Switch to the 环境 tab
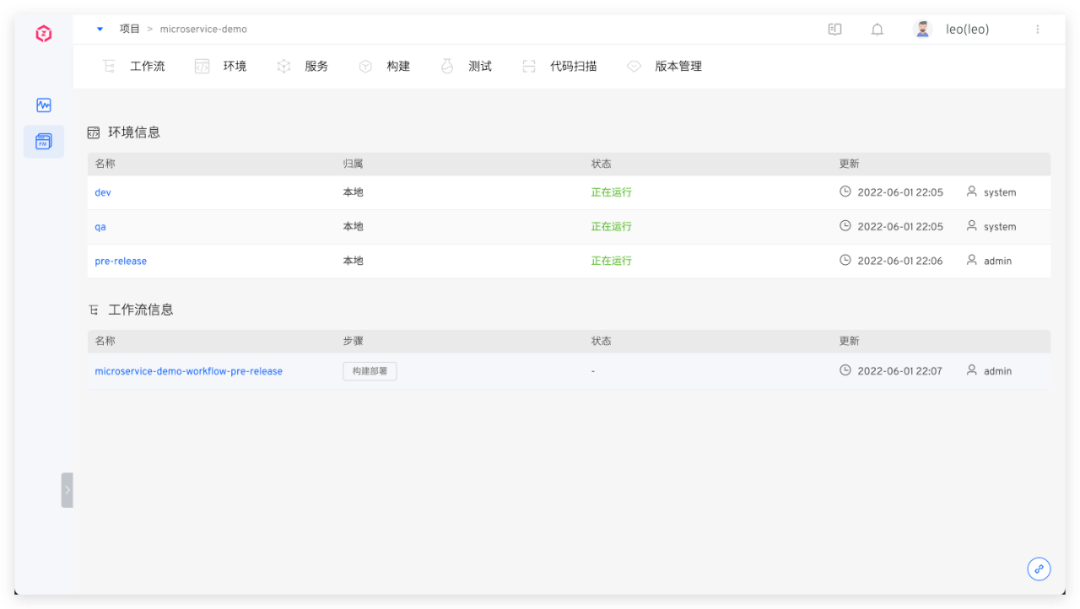The image size is (1080, 609). point(221,66)
